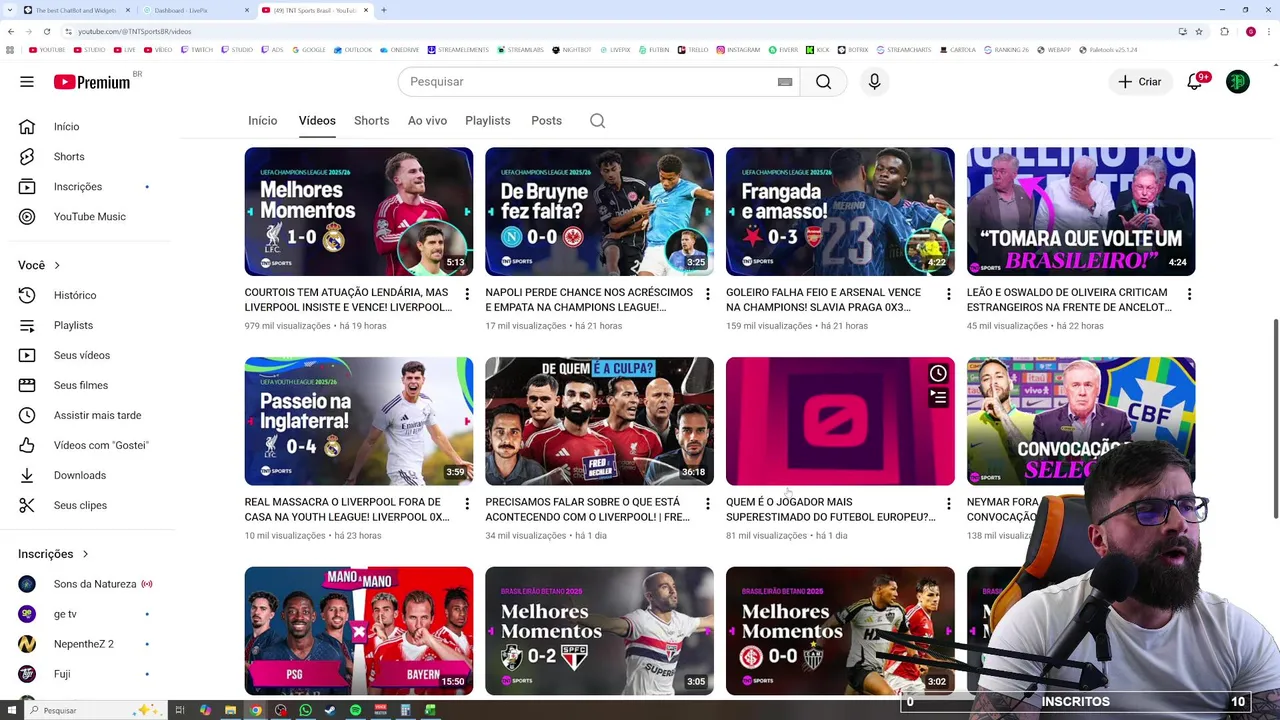Click the Windows Start button
Screen dimensions: 1280x720
10,710
